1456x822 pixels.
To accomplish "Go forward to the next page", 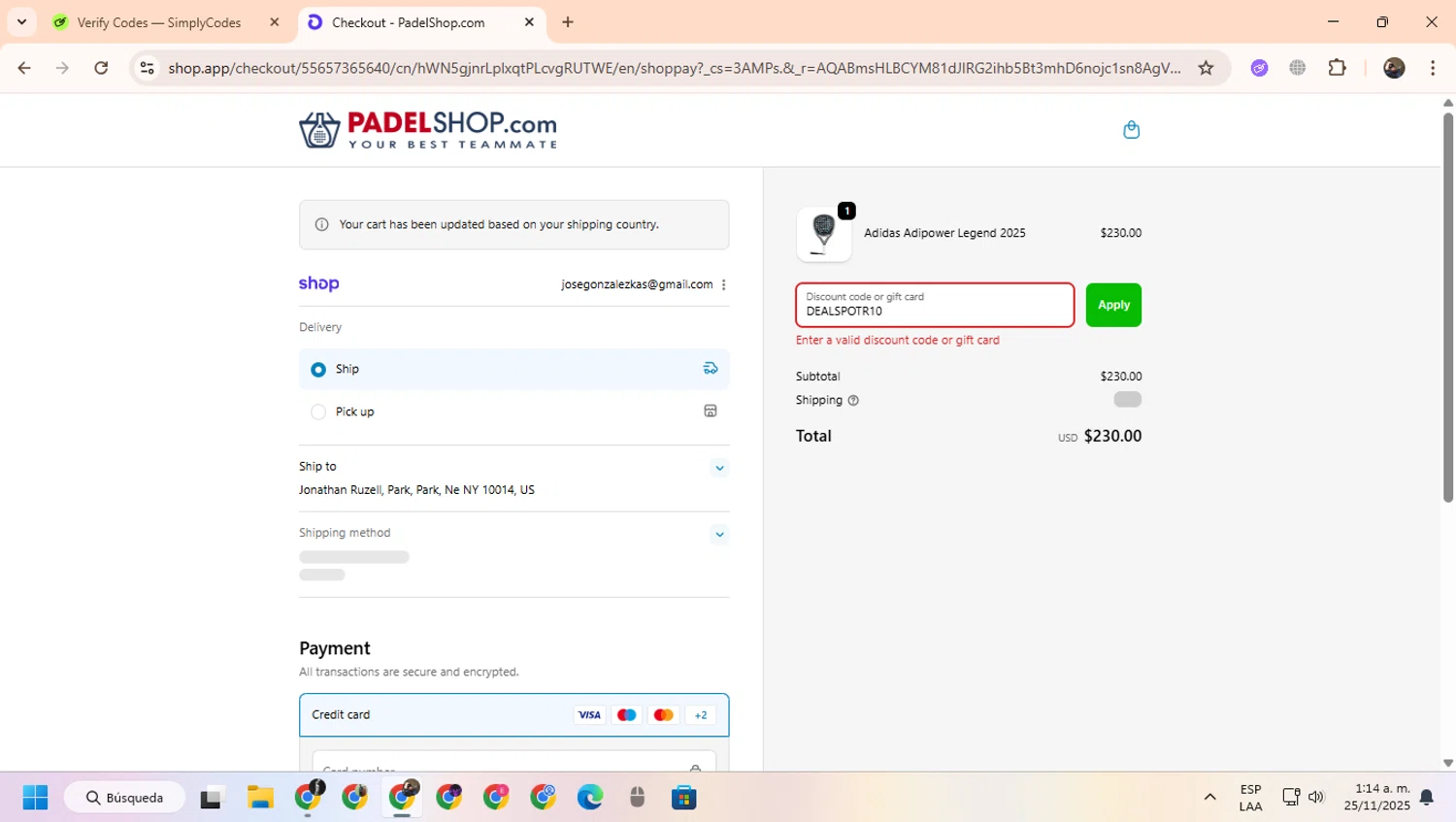I will tap(62, 68).
